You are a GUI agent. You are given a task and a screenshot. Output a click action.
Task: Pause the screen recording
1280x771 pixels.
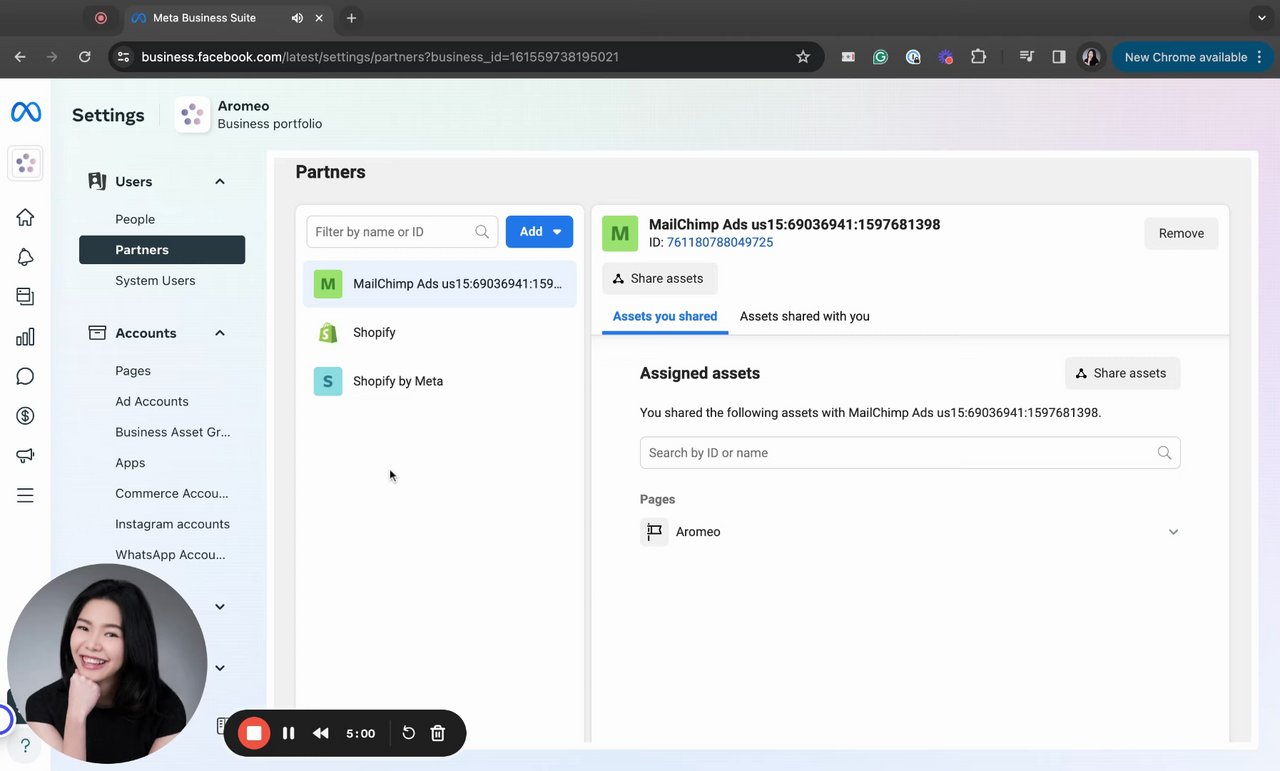288,734
